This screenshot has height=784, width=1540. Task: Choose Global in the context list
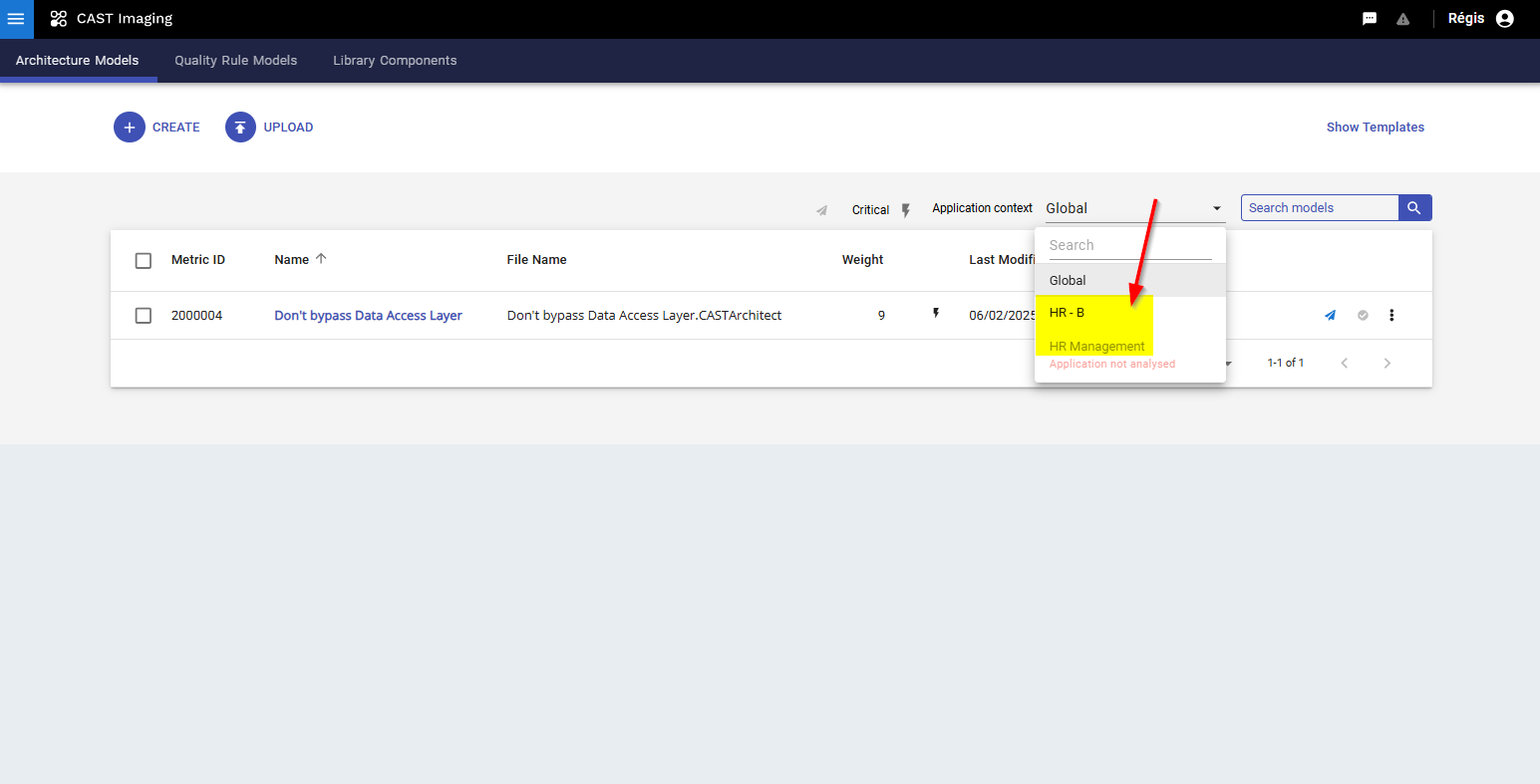[x=1130, y=280]
